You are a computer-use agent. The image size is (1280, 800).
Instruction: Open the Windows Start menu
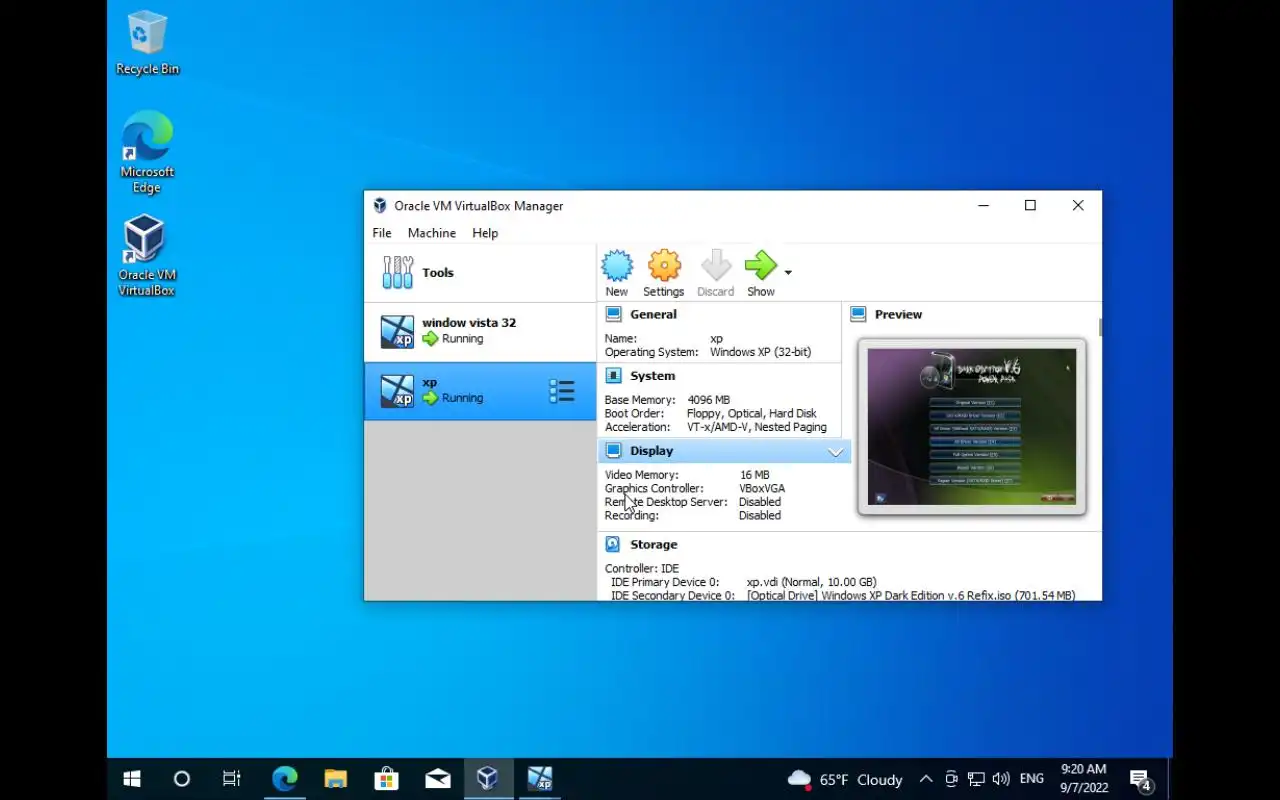[x=132, y=779]
